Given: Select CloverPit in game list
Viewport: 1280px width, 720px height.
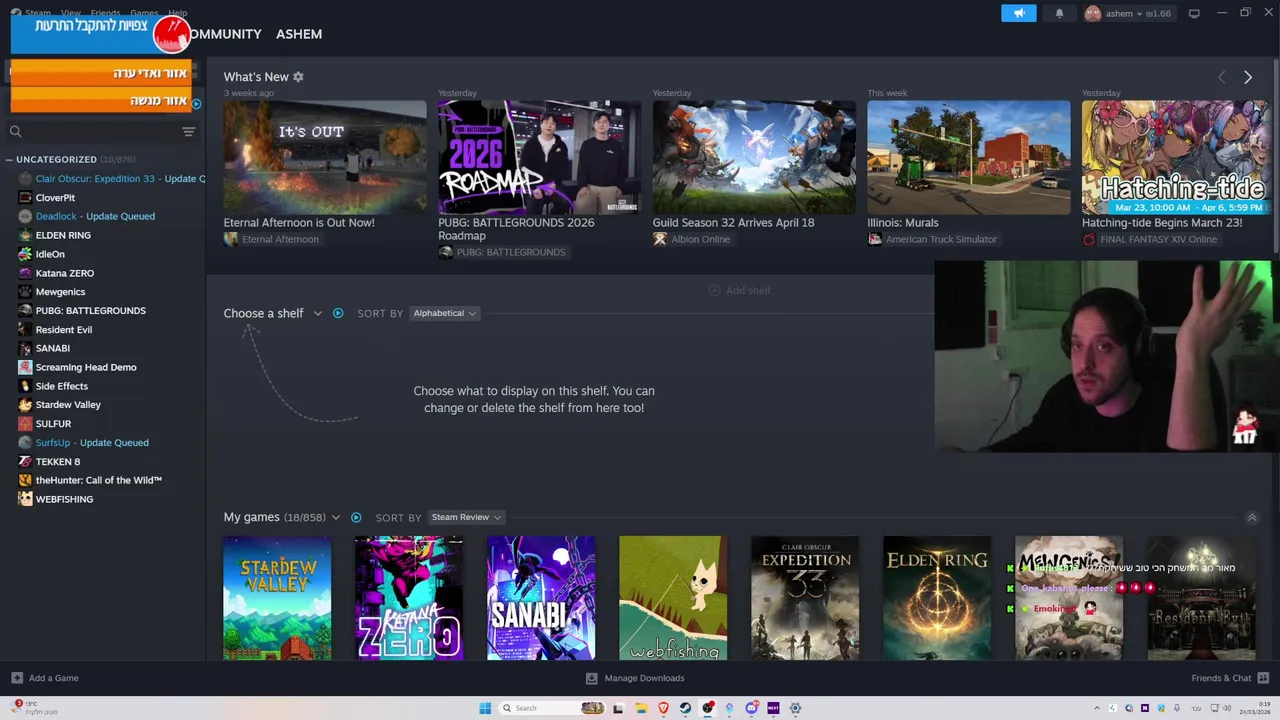Looking at the screenshot, I should tap(55, 197).
